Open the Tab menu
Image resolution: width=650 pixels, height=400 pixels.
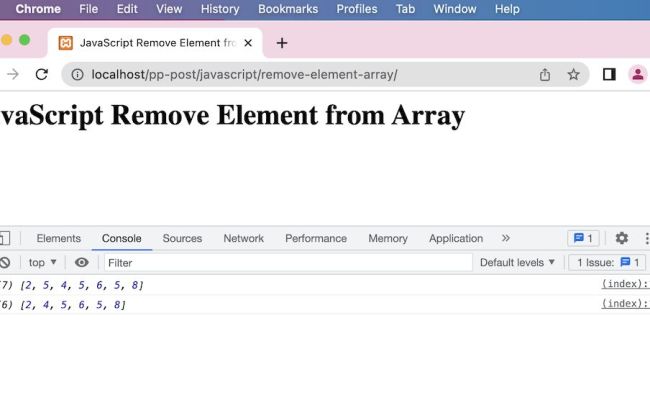coord(405,9)
